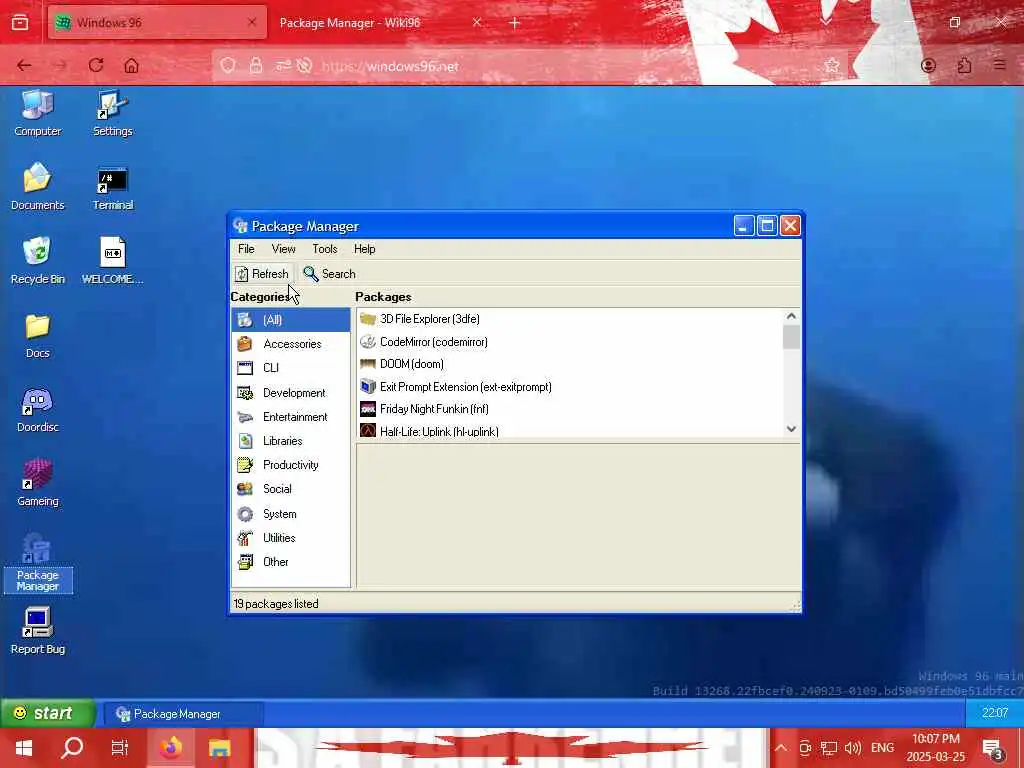Viewport: 1024px width, 768px height.
Task: Open the Settings desktop shortcut
Action: pos(112,113)
